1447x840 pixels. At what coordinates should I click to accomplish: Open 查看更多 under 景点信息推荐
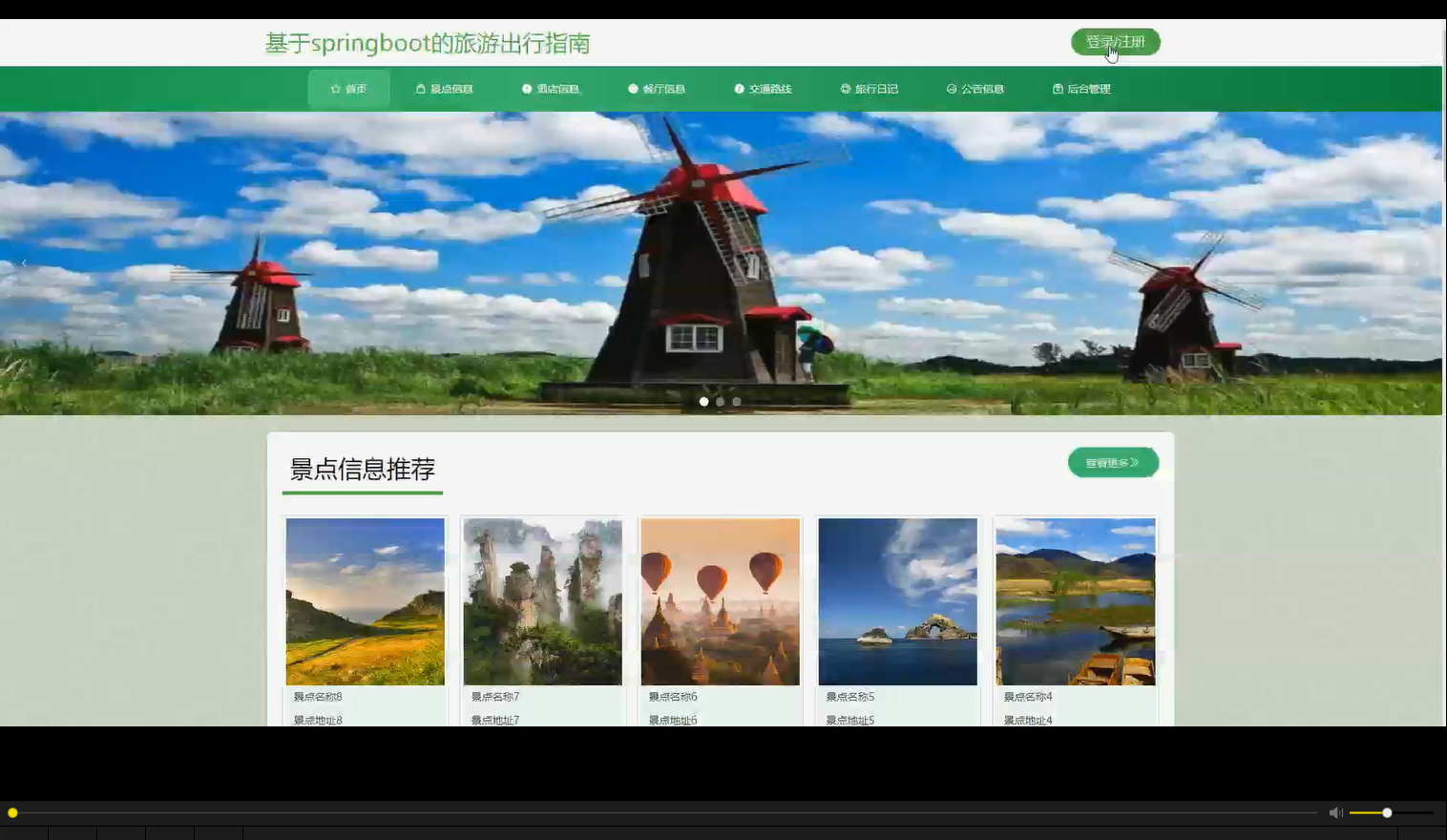click(x=1113, y=462)
